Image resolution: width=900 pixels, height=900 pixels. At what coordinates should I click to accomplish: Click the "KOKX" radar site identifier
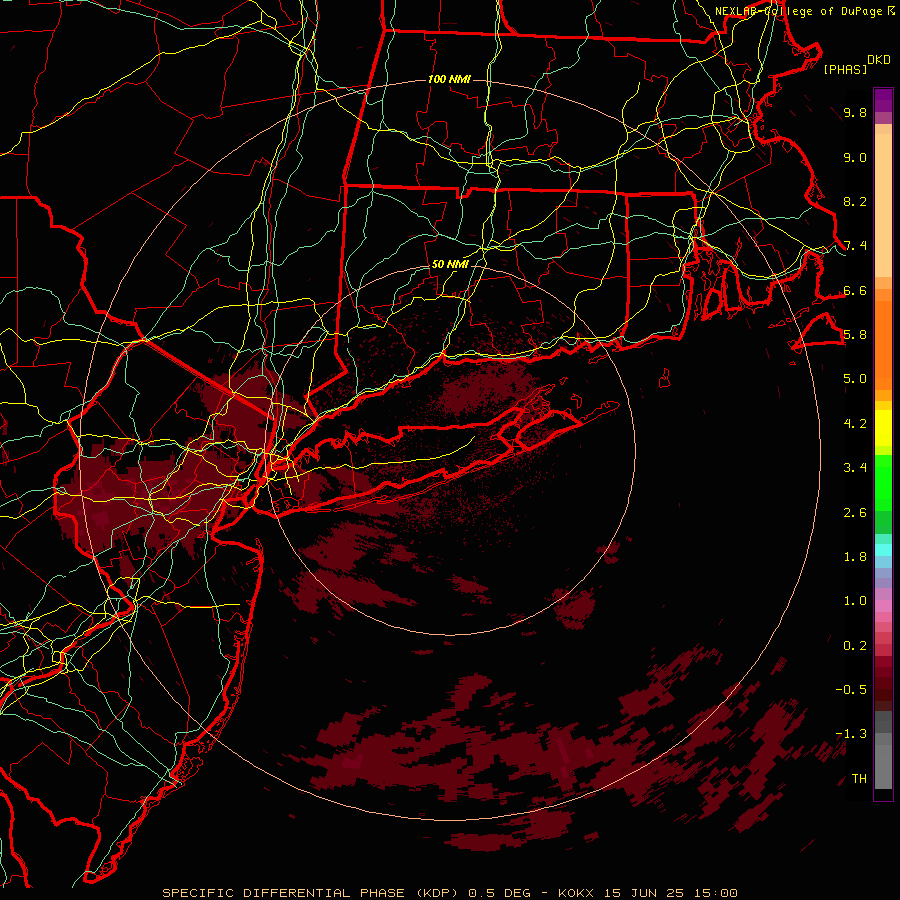576,893
